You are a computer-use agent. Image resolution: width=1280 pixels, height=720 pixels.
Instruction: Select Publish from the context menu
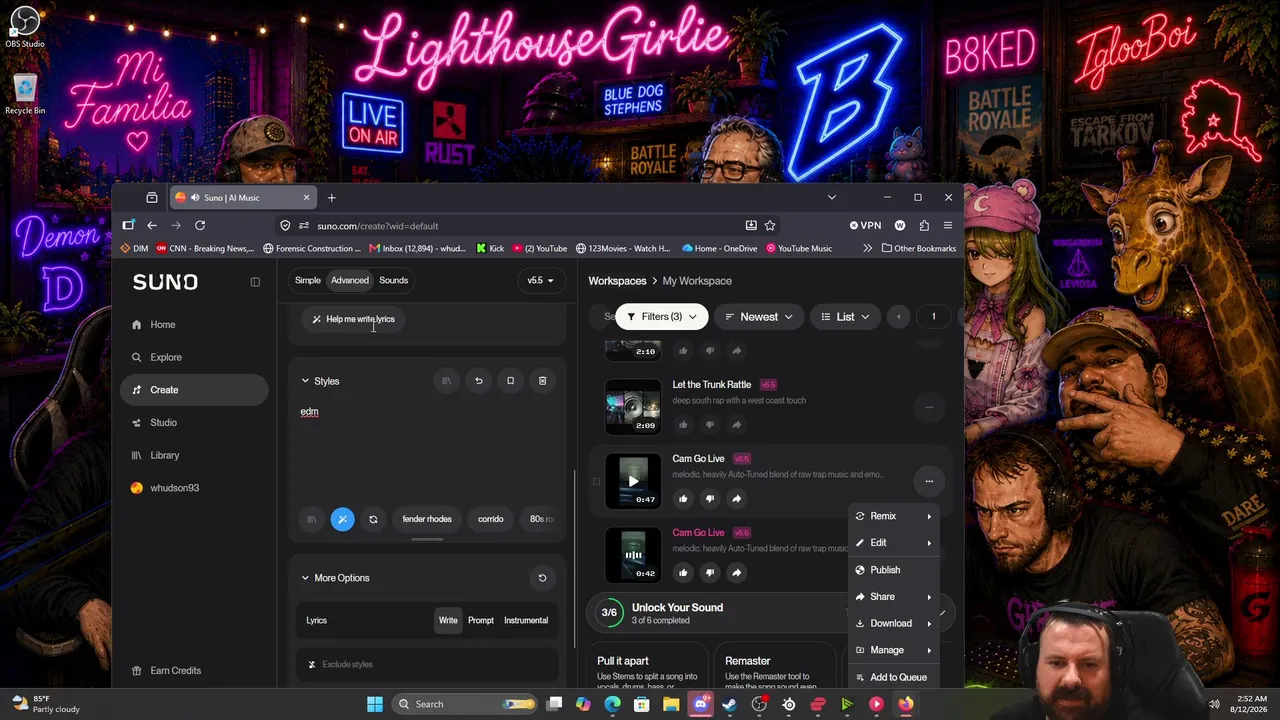tap(893, 570)
